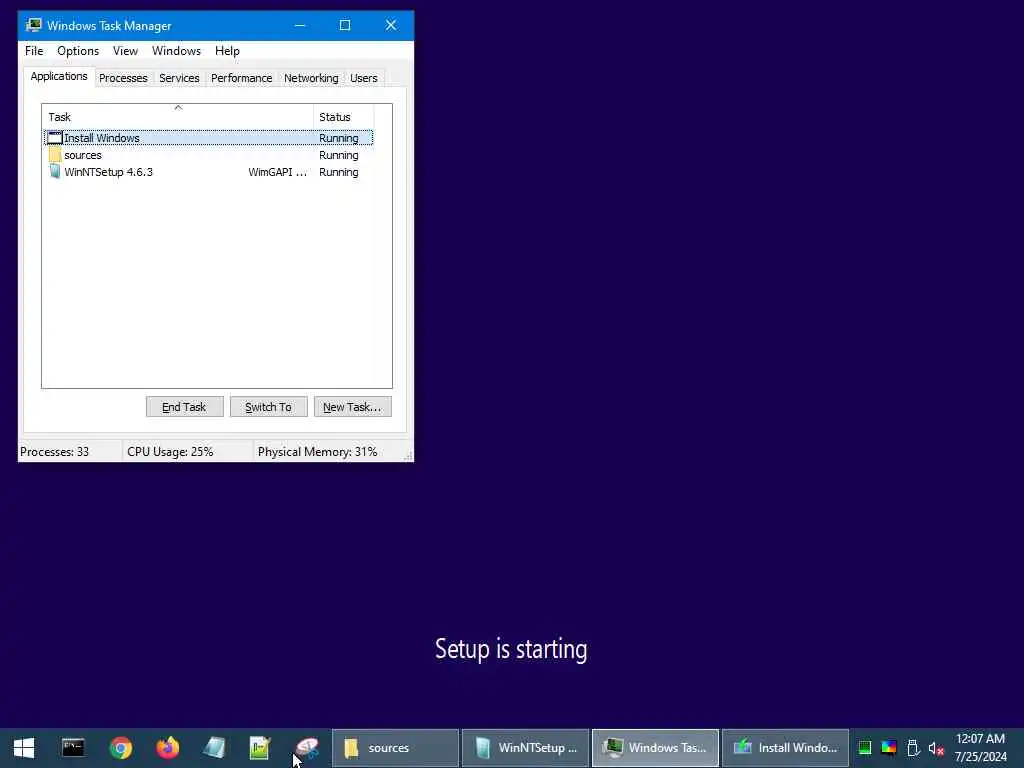The image size is (1024, 768).
Task: Click the green CPU monitor tray icon
Action: click(865, 748)
